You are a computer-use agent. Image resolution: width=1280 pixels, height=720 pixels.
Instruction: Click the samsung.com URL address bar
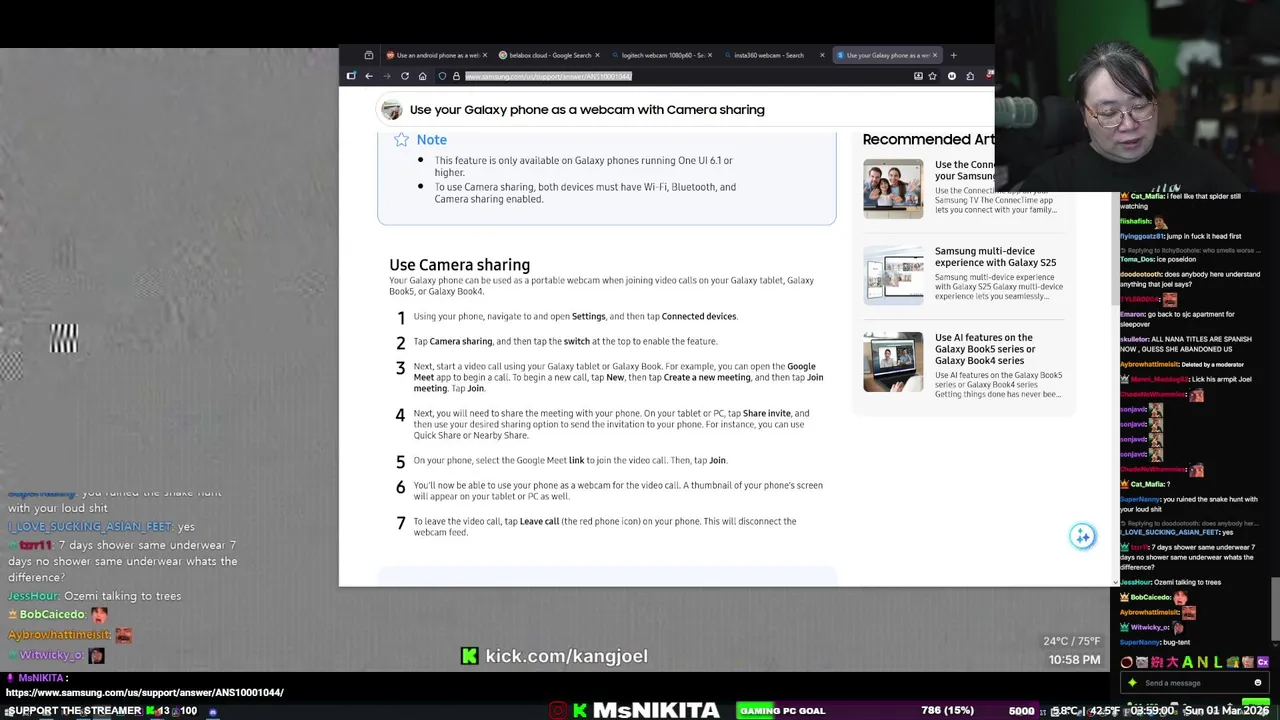548,76
